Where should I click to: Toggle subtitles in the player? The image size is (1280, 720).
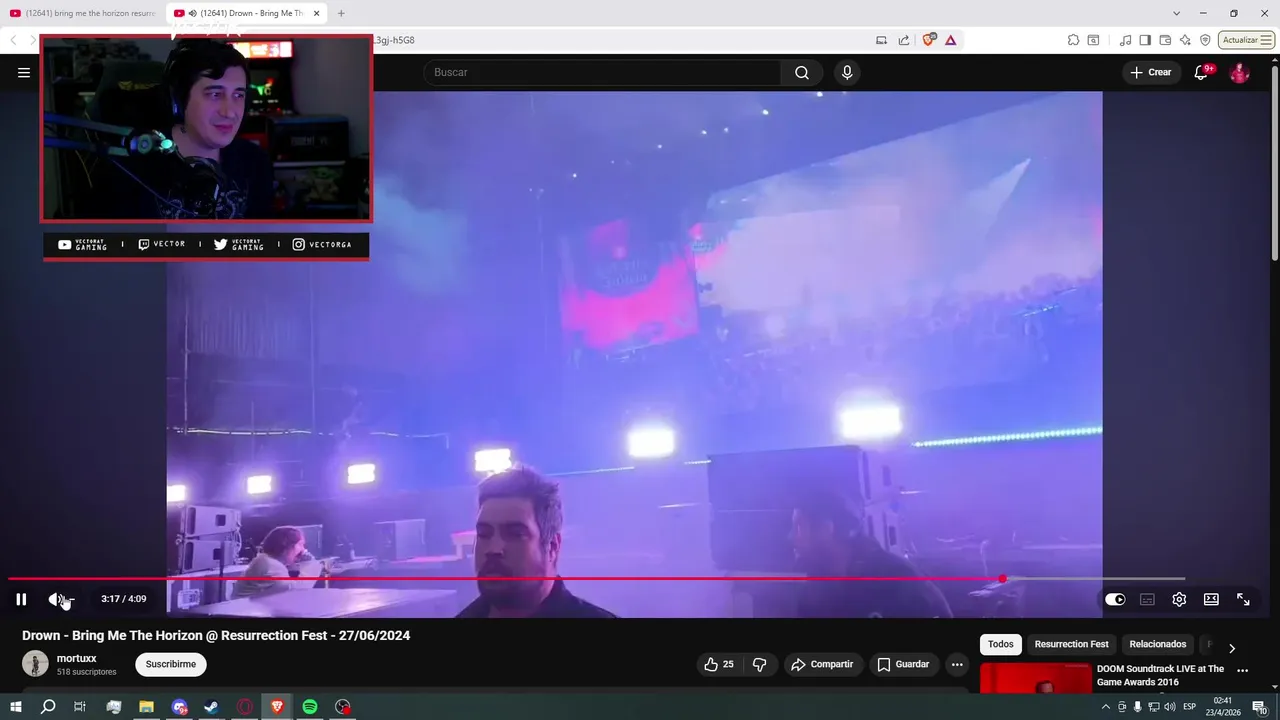(x=1147, y=599)
